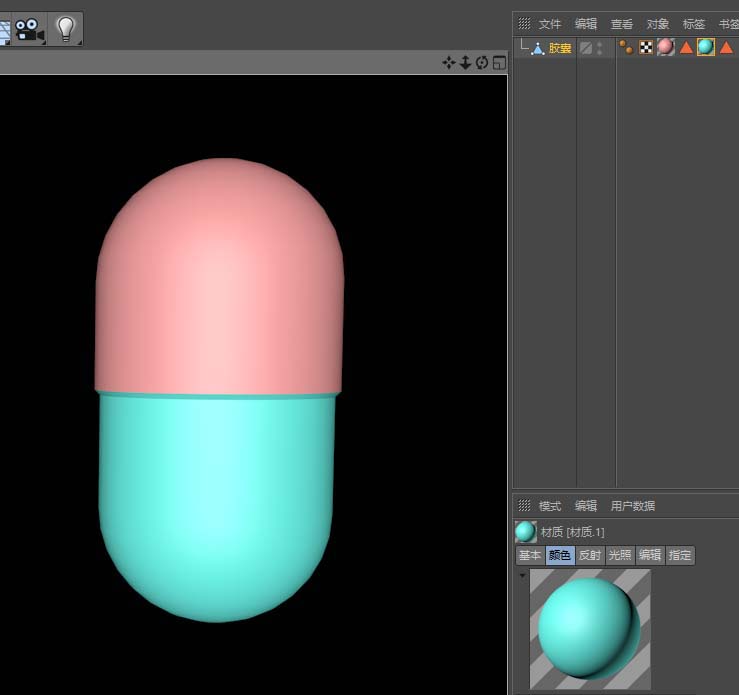Click the floor grid icon in toolbar
The height and width of the screenshot is (695, 739).
click(4, 30)
